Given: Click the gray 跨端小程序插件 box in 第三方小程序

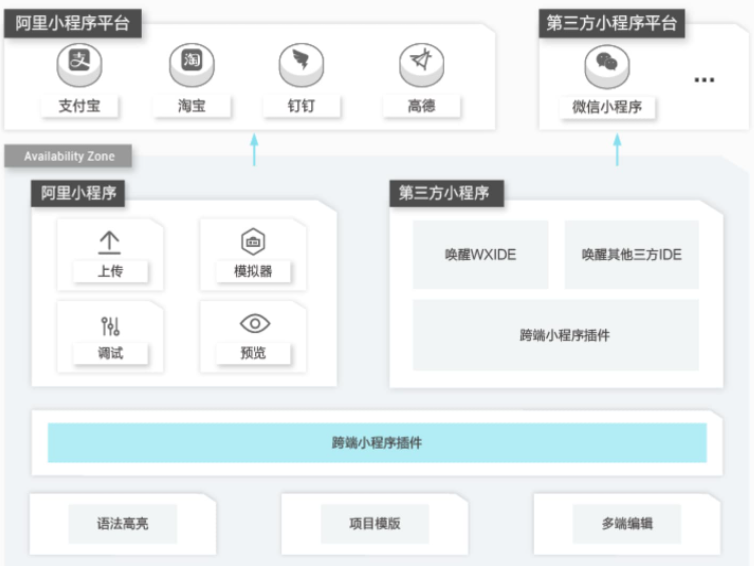Looking at the screenshot, I should (556, 335).
